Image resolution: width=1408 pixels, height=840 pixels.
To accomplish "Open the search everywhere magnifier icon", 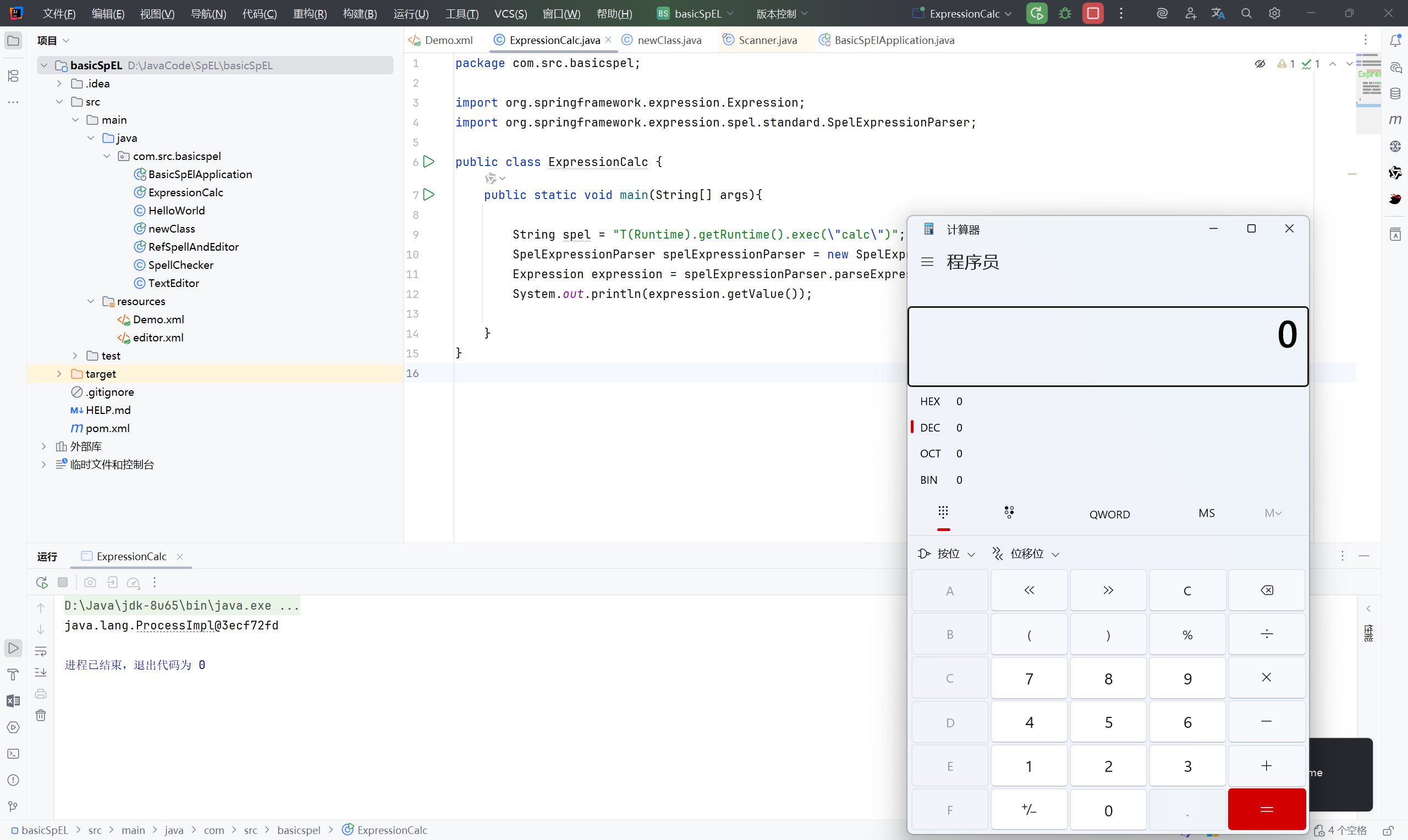I will [1246, 14].
